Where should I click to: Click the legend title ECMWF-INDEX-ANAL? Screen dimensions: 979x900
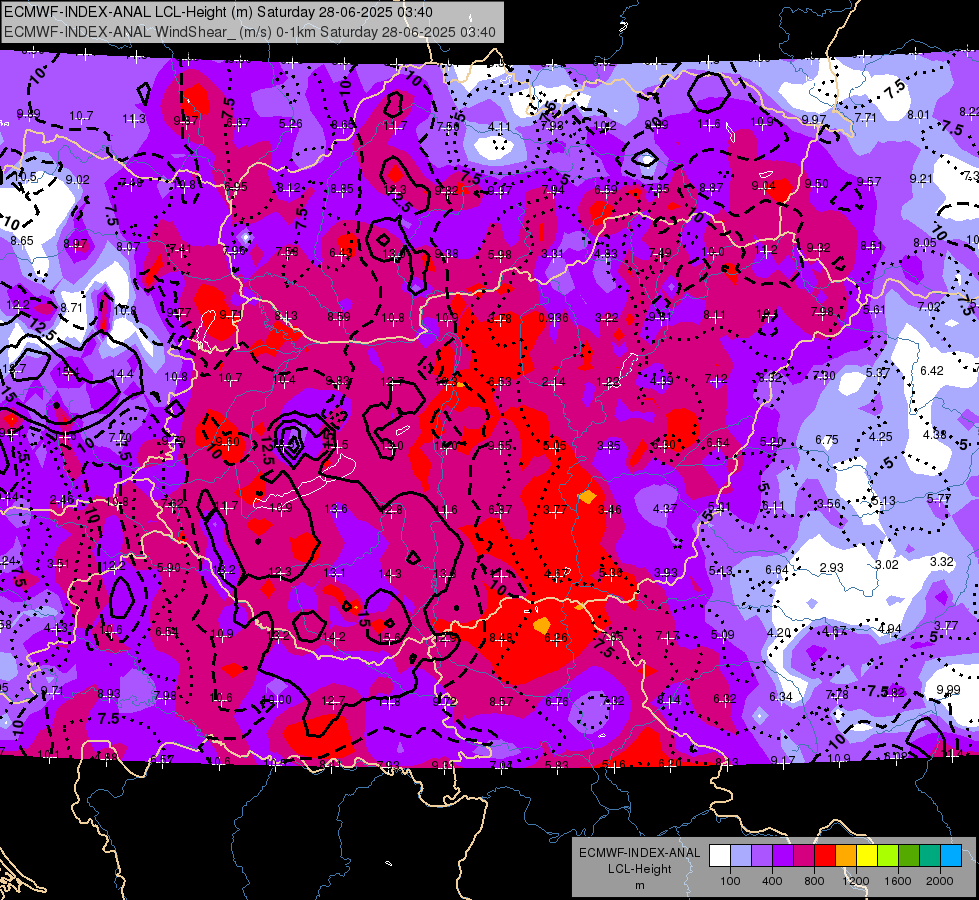click(x=639, y=853)
